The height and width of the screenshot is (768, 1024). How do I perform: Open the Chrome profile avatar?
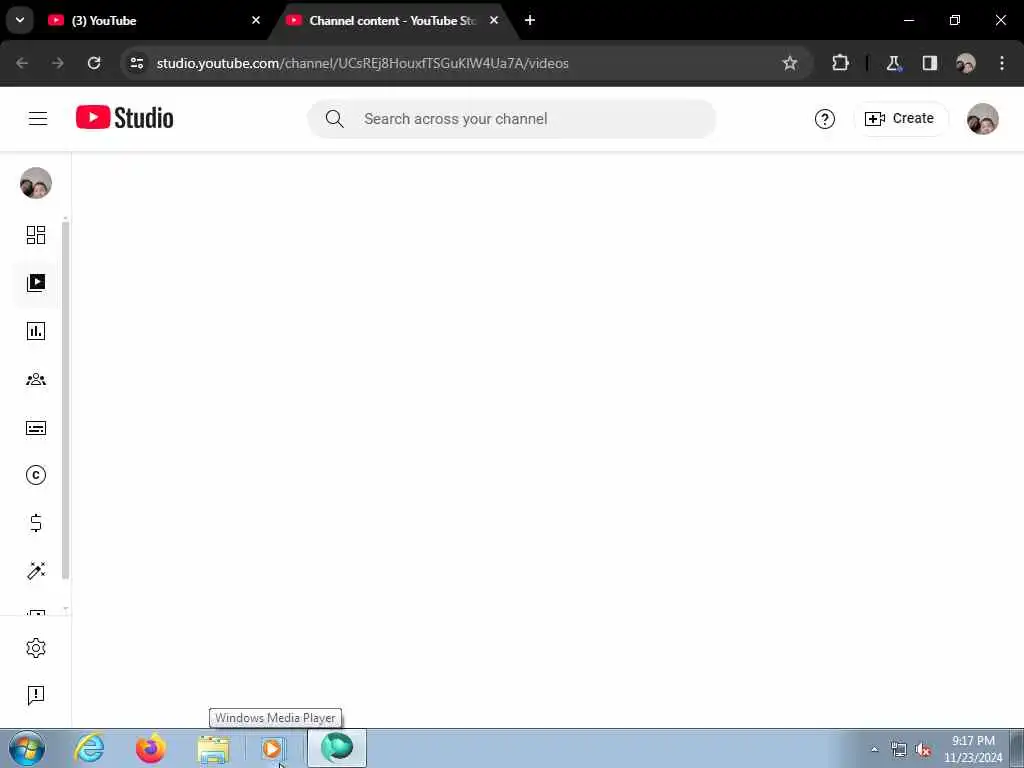965,63
